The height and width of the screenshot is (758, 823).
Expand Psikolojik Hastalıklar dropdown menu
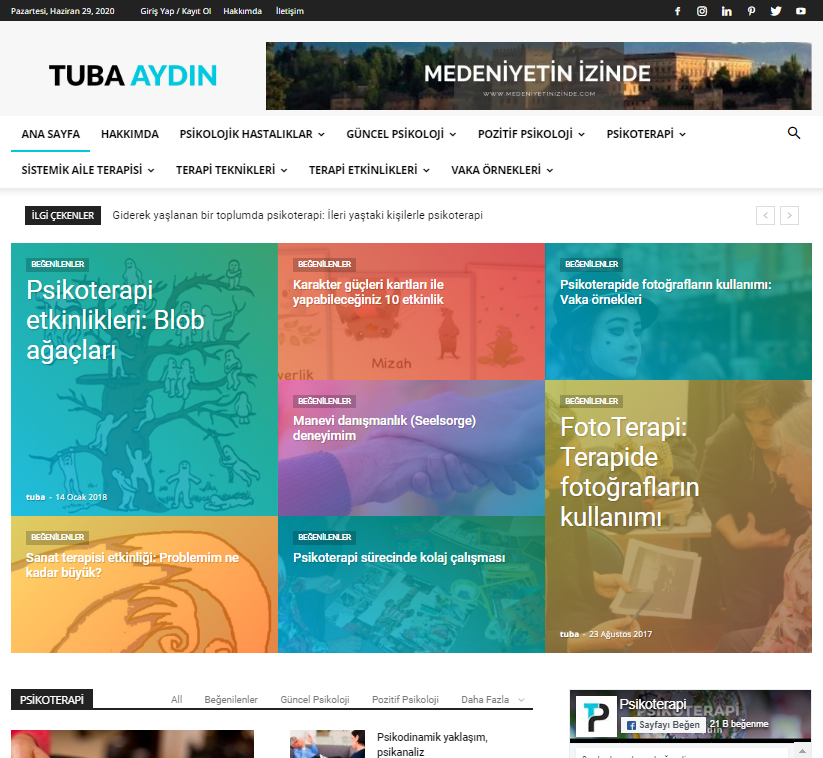pos(252,134)
